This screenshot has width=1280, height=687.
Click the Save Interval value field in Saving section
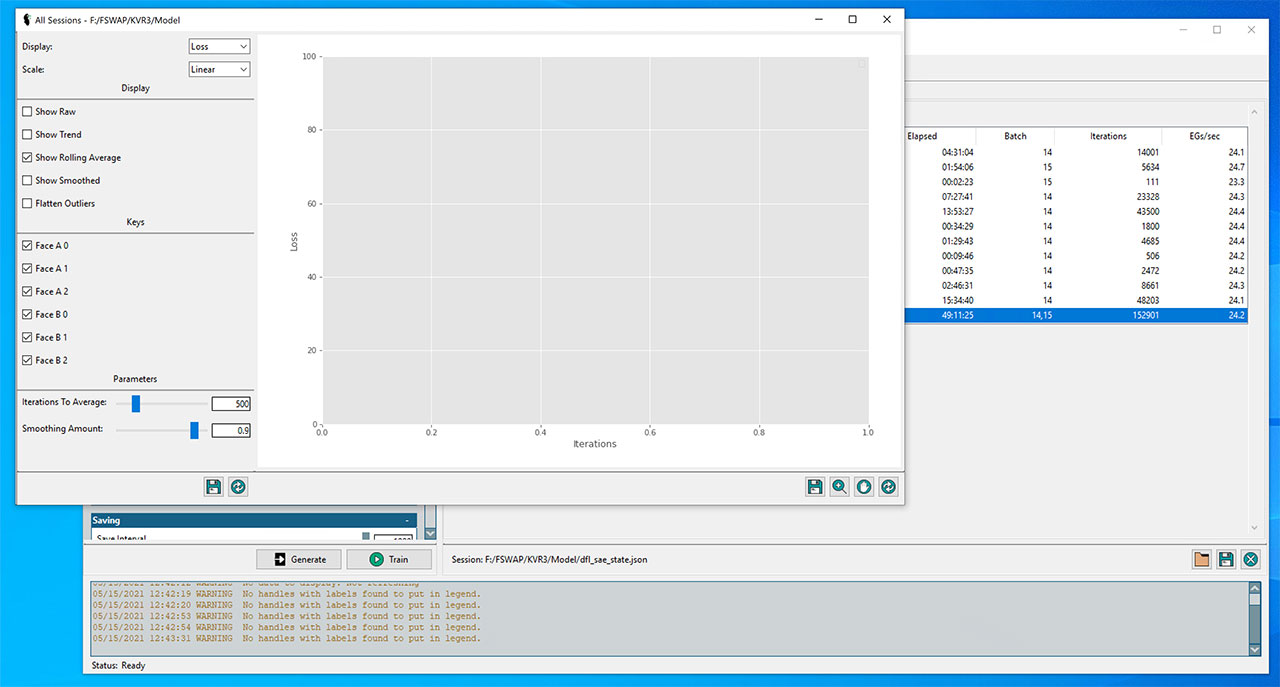pos(393,539)
